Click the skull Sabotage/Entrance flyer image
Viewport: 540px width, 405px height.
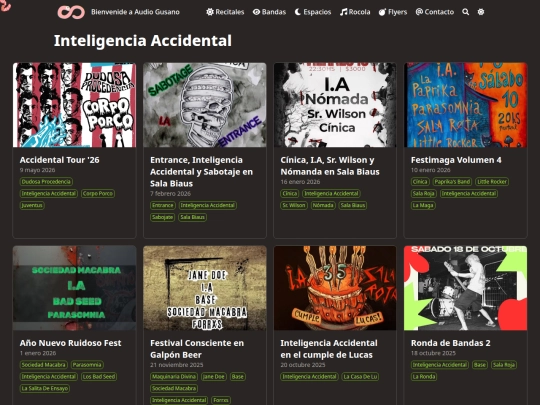coord(205,105)
